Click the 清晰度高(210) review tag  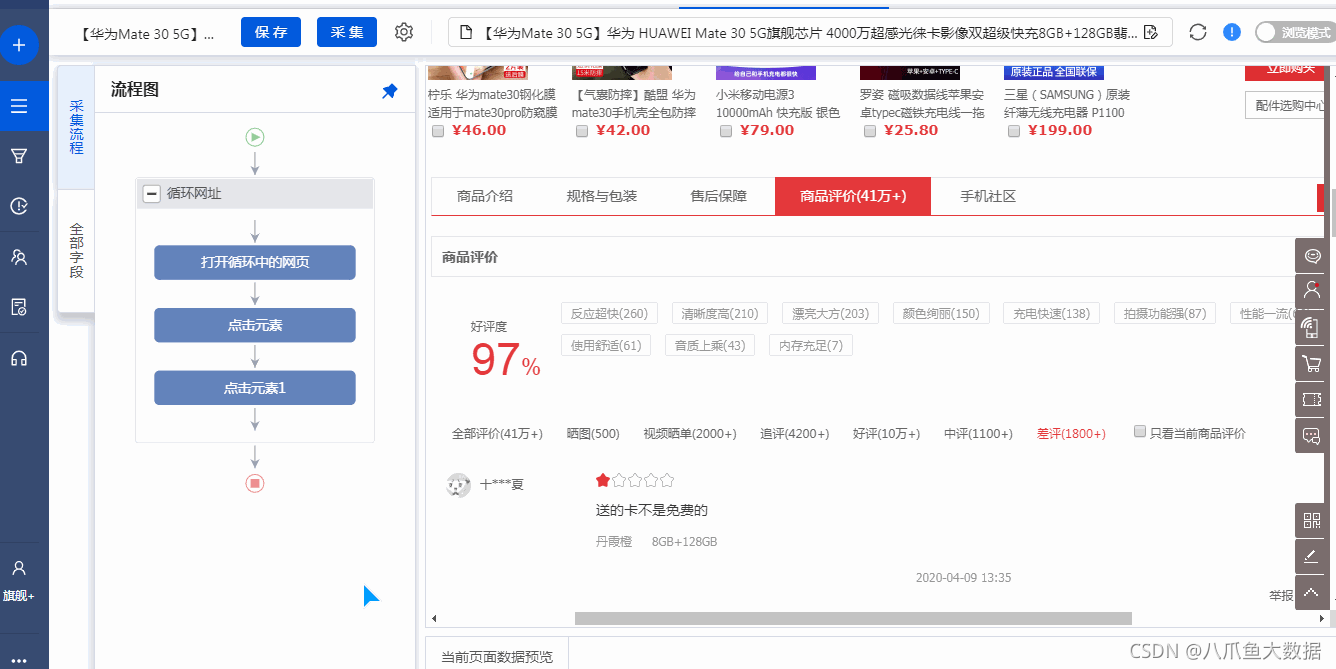click(x=720, y=313)
